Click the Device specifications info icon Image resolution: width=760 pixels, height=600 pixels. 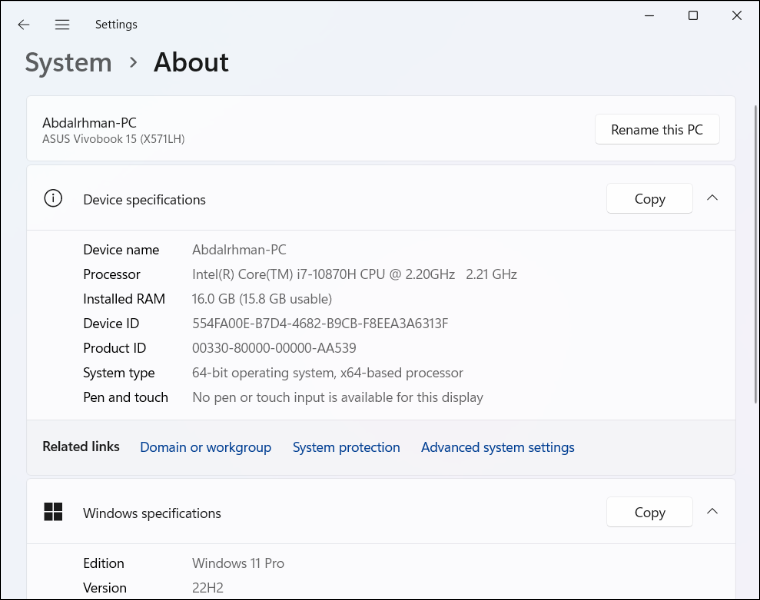click(x=53, y=198)
